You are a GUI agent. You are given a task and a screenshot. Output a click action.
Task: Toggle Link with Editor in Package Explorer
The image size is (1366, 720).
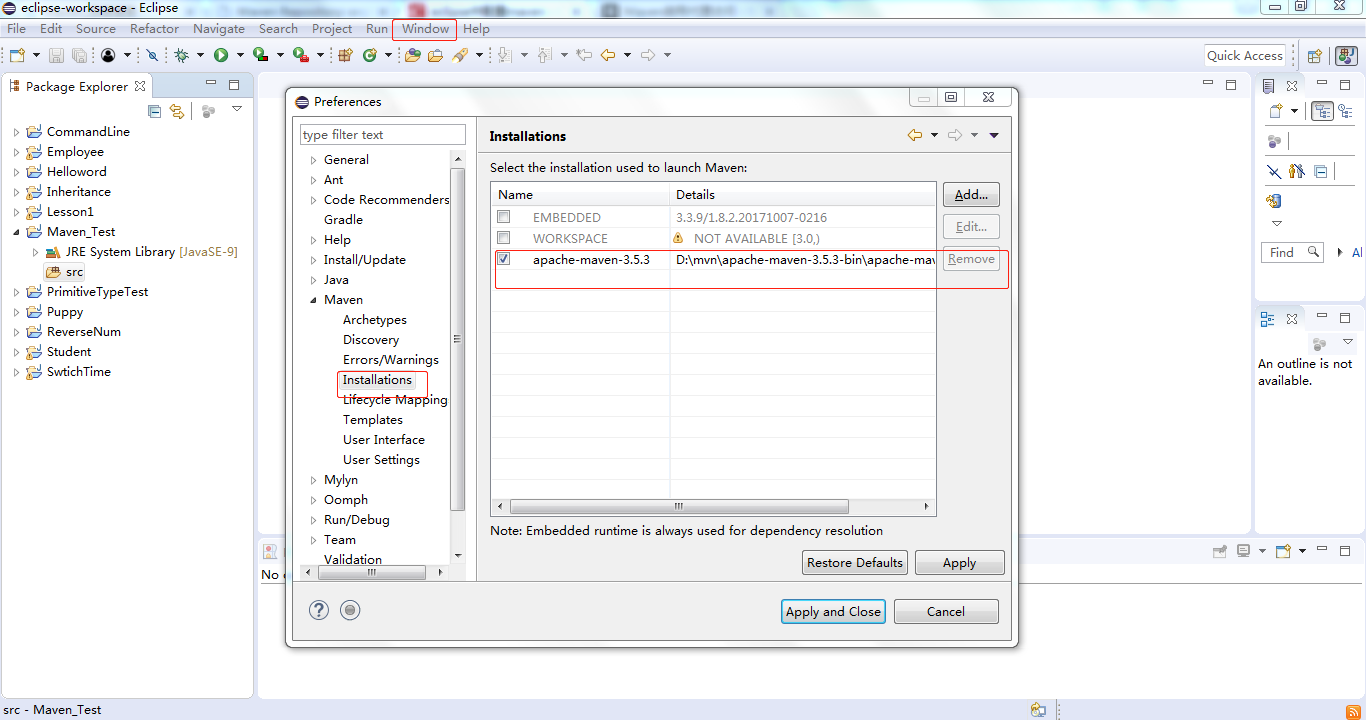coord(177,111)
